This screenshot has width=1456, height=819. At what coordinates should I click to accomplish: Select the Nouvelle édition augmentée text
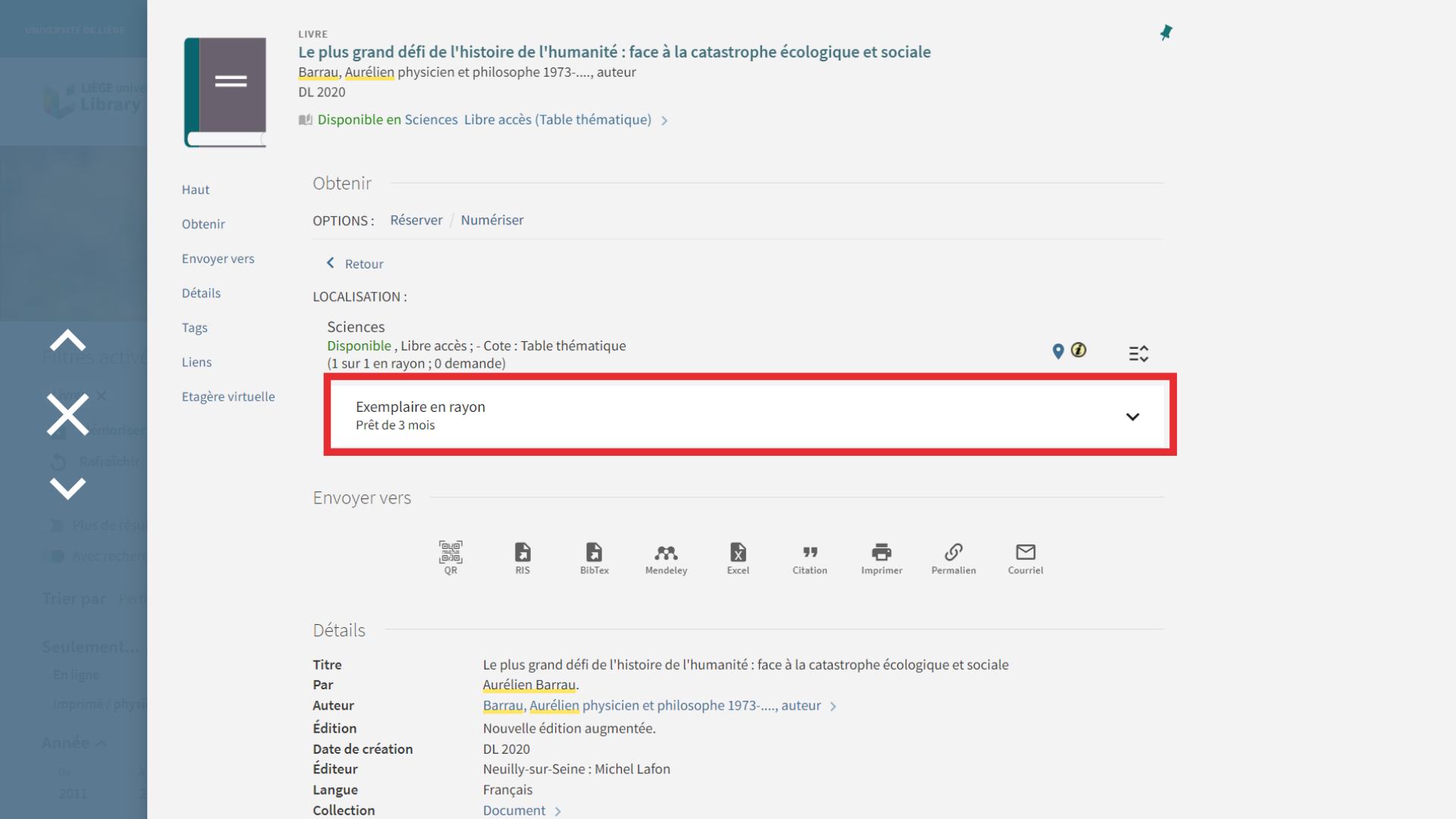[x=569, y=728]
